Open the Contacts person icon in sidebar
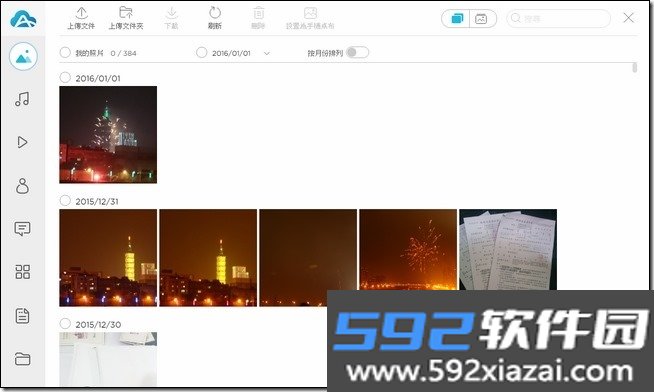This screenshot has height=392, width=654. point(23,186)
